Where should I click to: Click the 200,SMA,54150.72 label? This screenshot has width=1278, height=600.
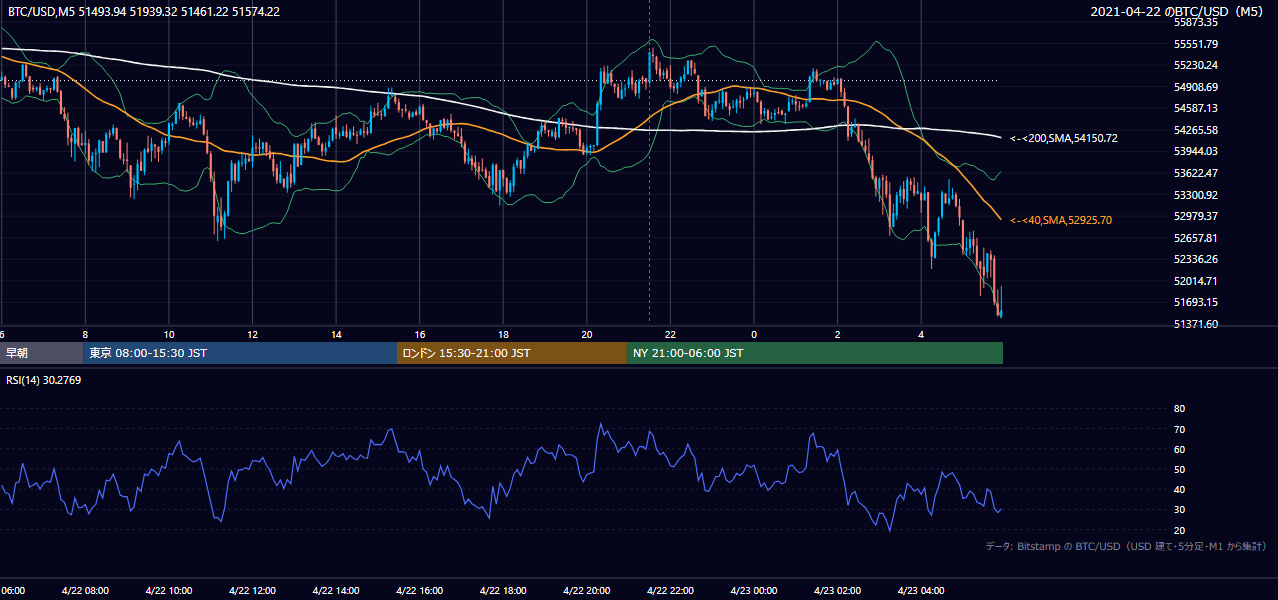1064,138
